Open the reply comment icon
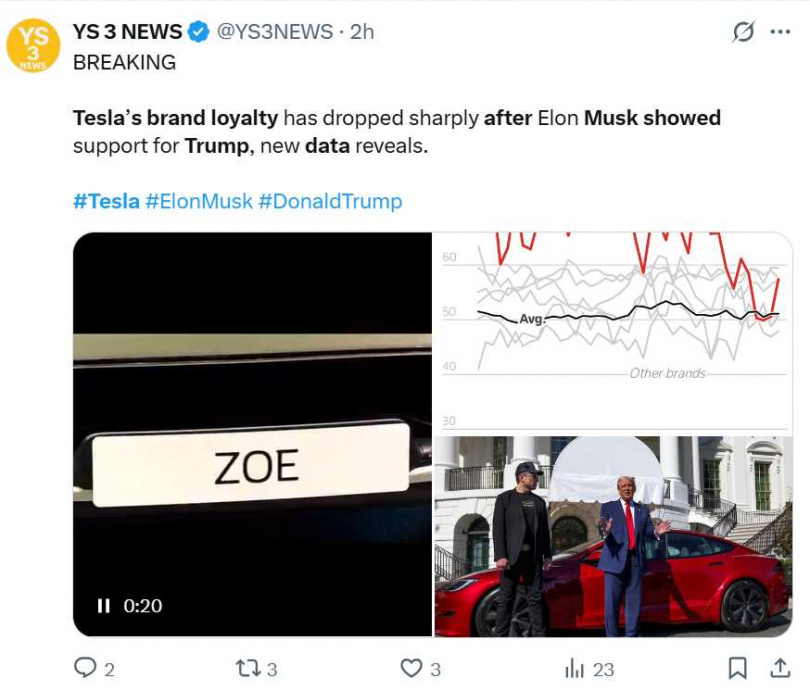 tap(85, 668)
